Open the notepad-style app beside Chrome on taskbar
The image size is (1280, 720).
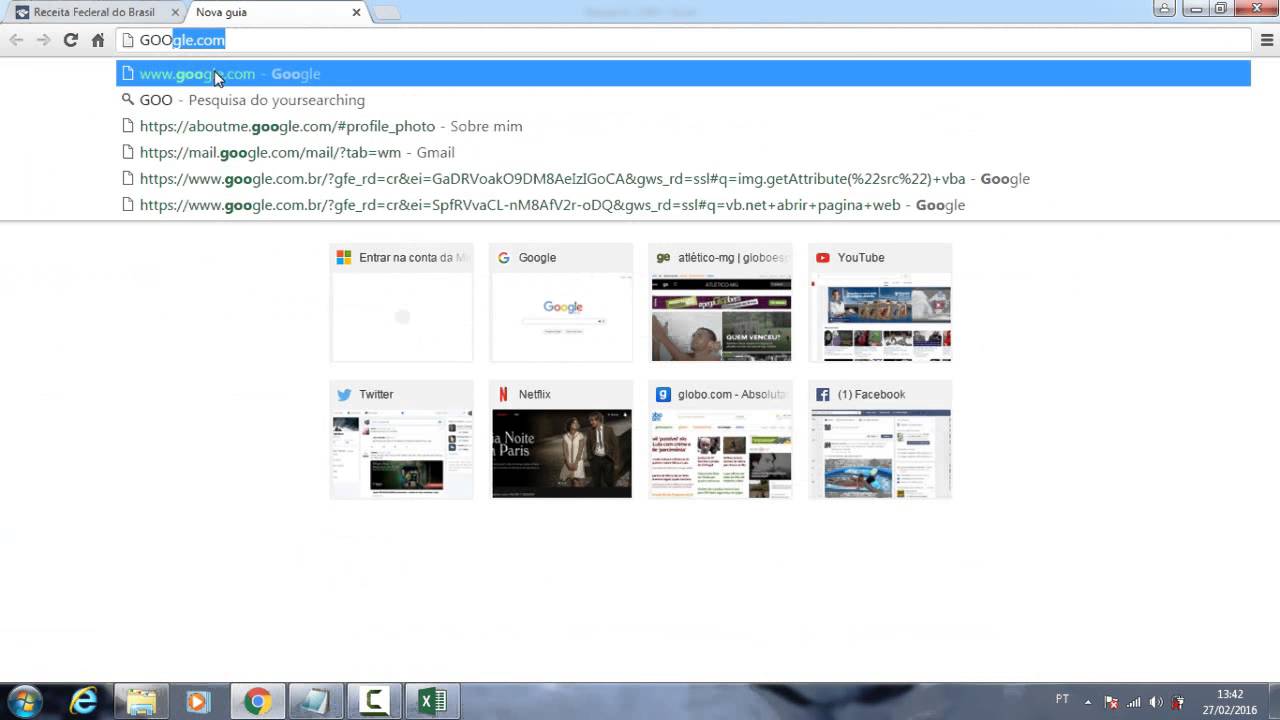coord(316,702)
